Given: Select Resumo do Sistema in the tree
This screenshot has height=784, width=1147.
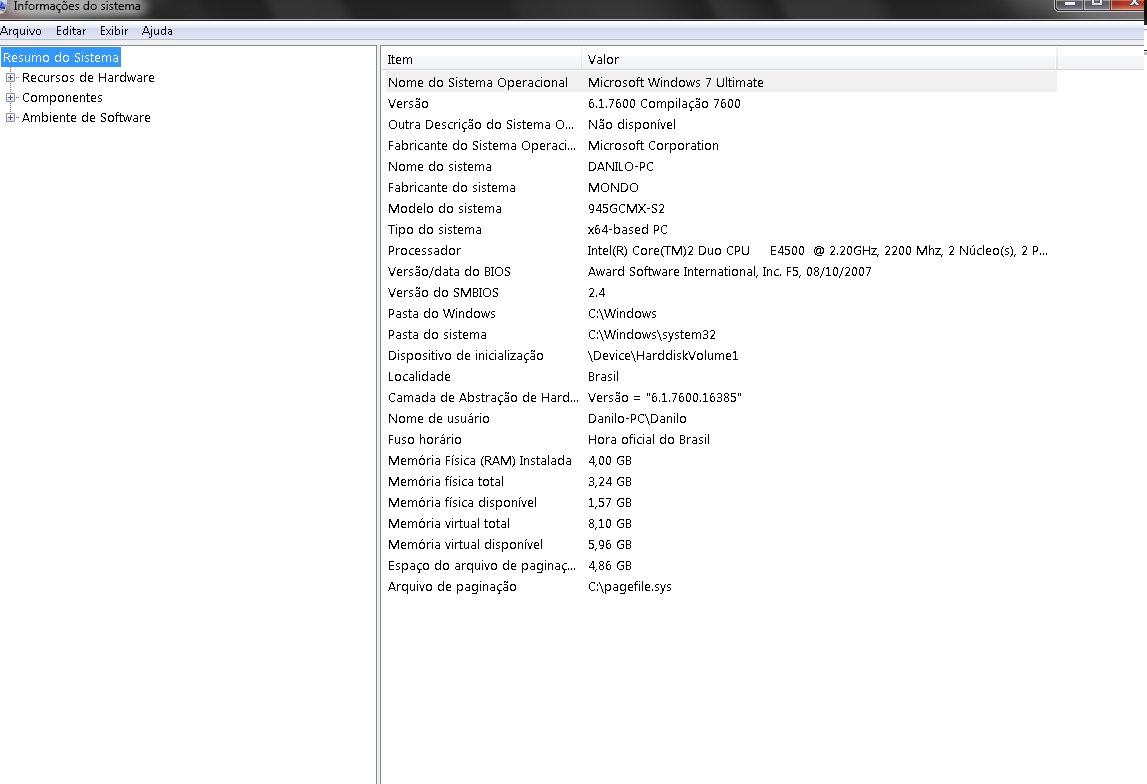Looking at the screenshot, I should [61, 58].
